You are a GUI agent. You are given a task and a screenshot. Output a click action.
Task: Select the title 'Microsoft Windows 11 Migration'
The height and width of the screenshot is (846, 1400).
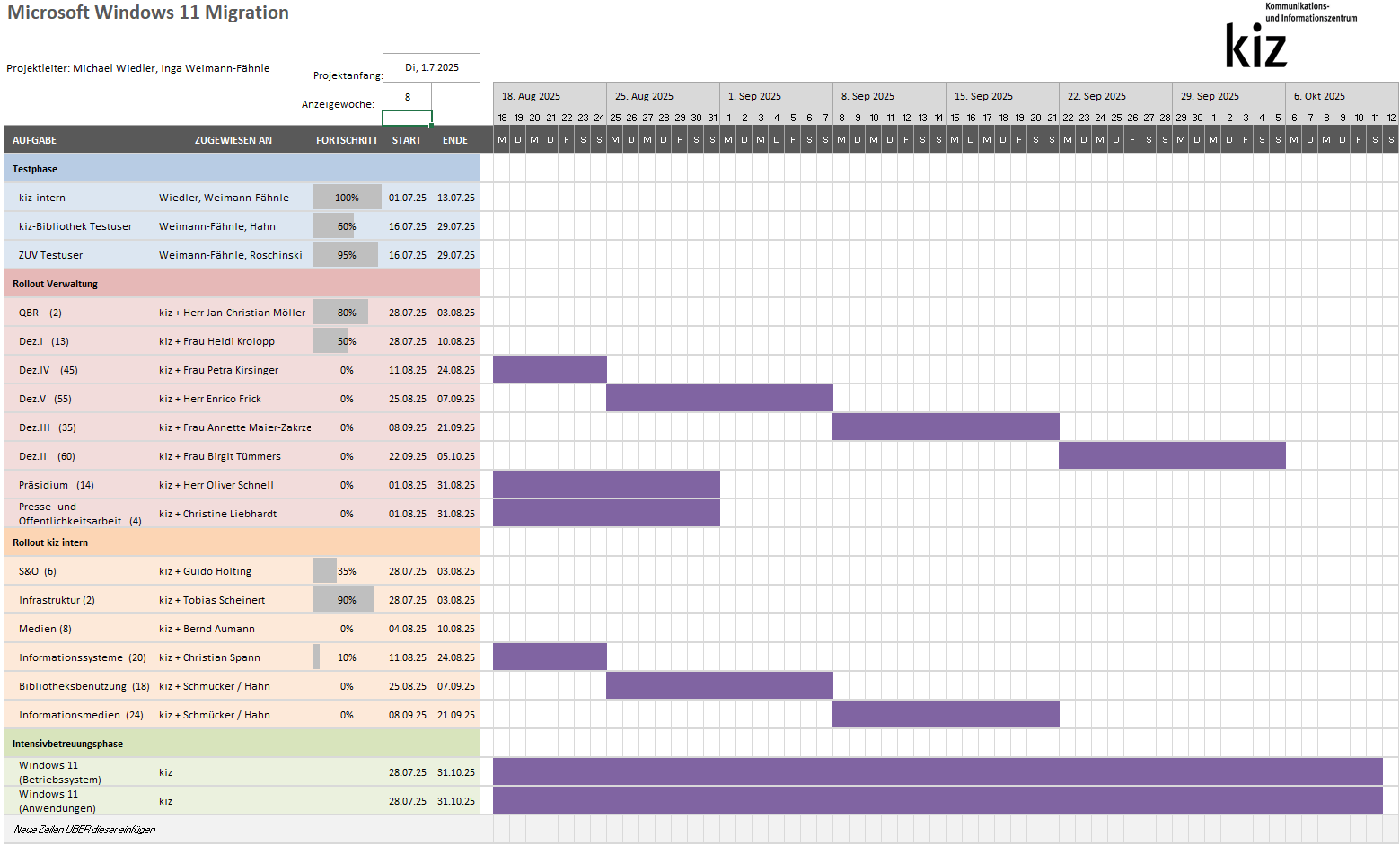coord(148,13)
